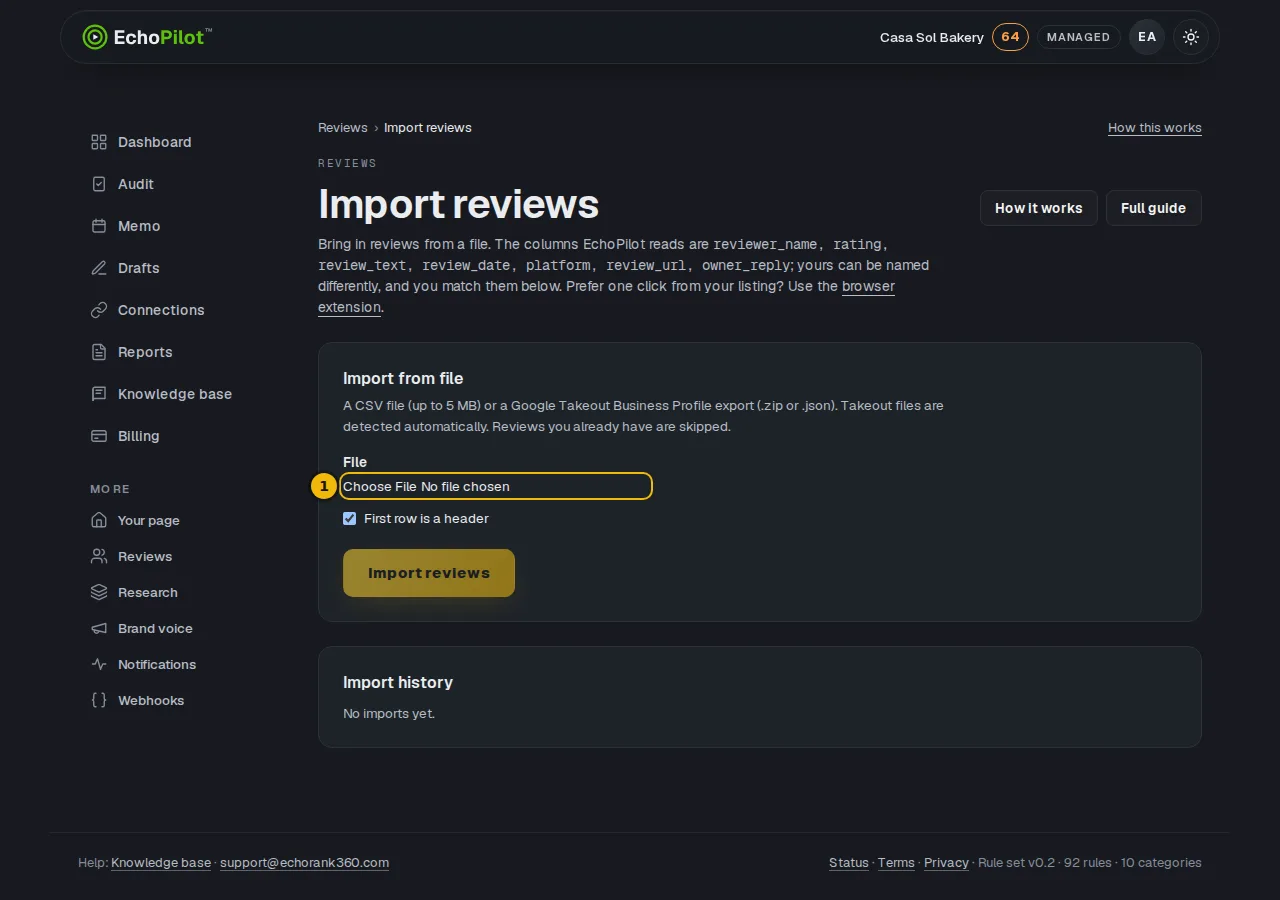Click the Reviews people icon in sidebar

[98, 556]
